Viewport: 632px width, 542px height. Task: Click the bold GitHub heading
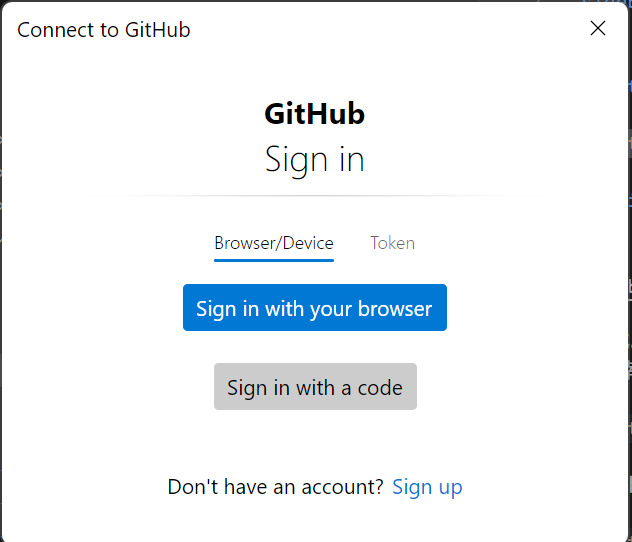[x=314, y=114]
